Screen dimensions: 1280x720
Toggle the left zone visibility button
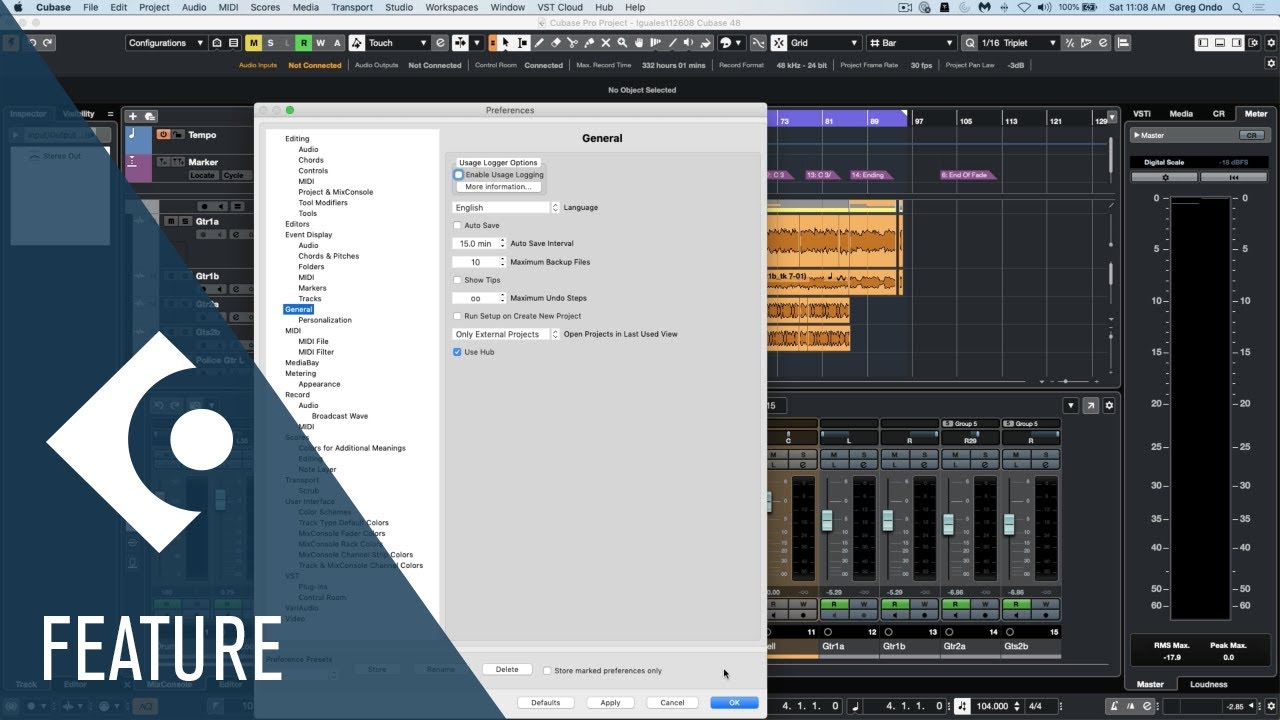(1203, 43)
